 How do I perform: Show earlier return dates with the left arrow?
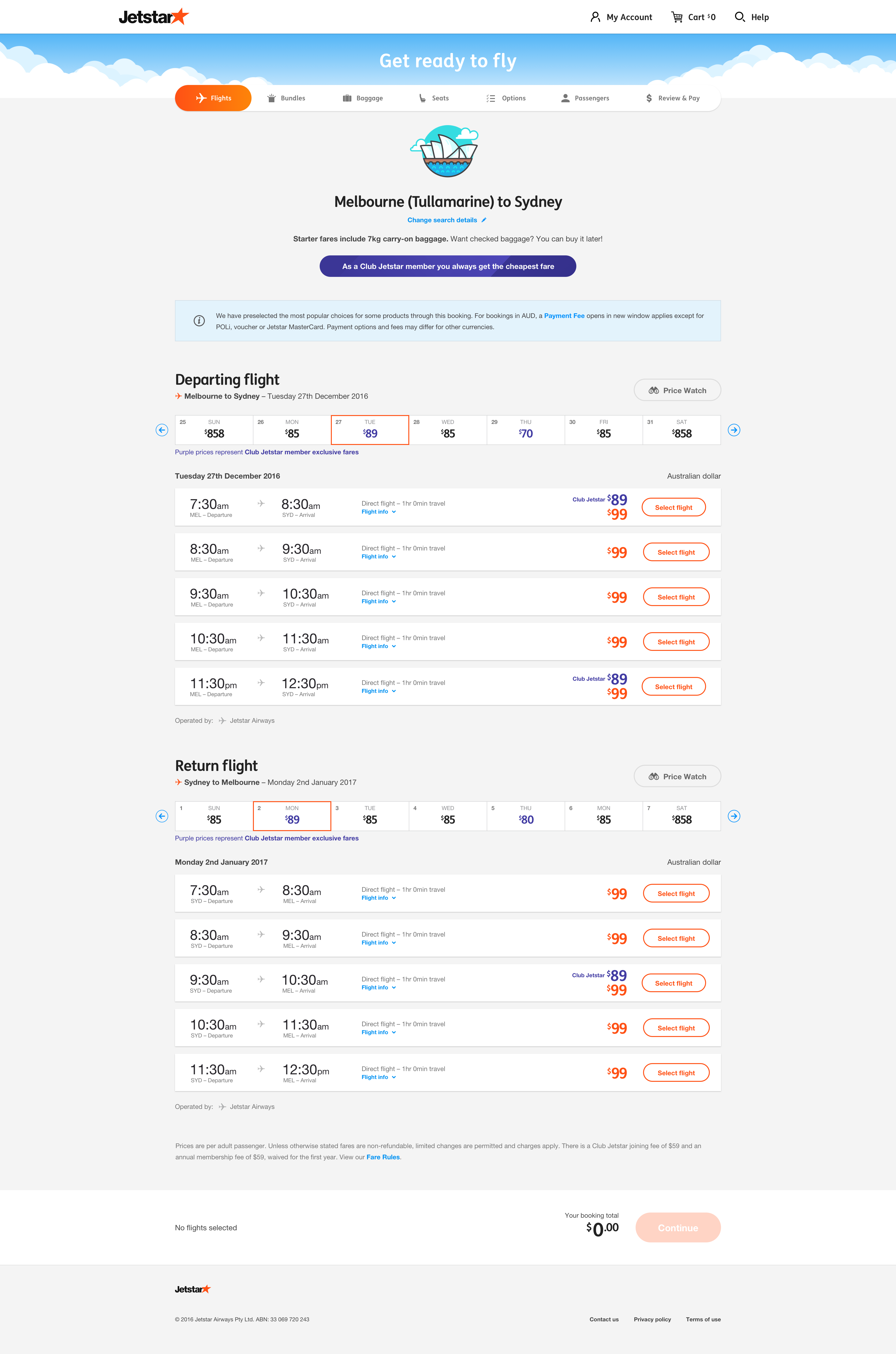162,816
